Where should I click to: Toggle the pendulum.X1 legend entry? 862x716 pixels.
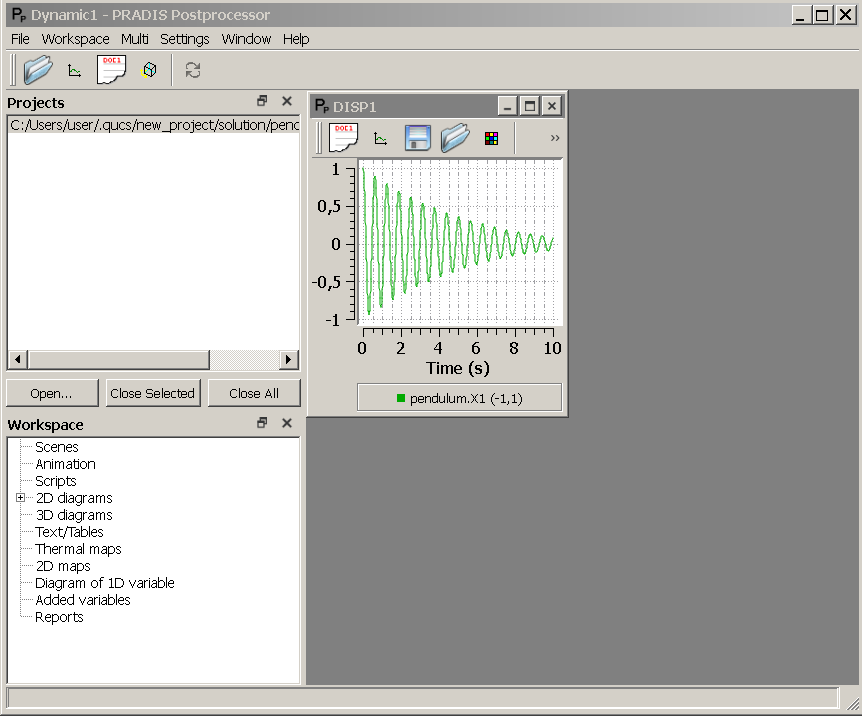point(459,398)
